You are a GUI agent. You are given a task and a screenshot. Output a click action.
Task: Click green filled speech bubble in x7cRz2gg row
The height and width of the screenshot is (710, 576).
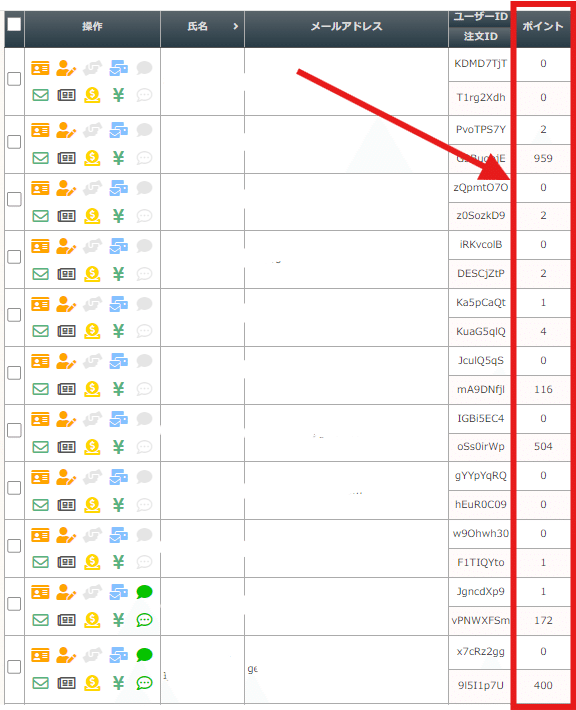144,655
